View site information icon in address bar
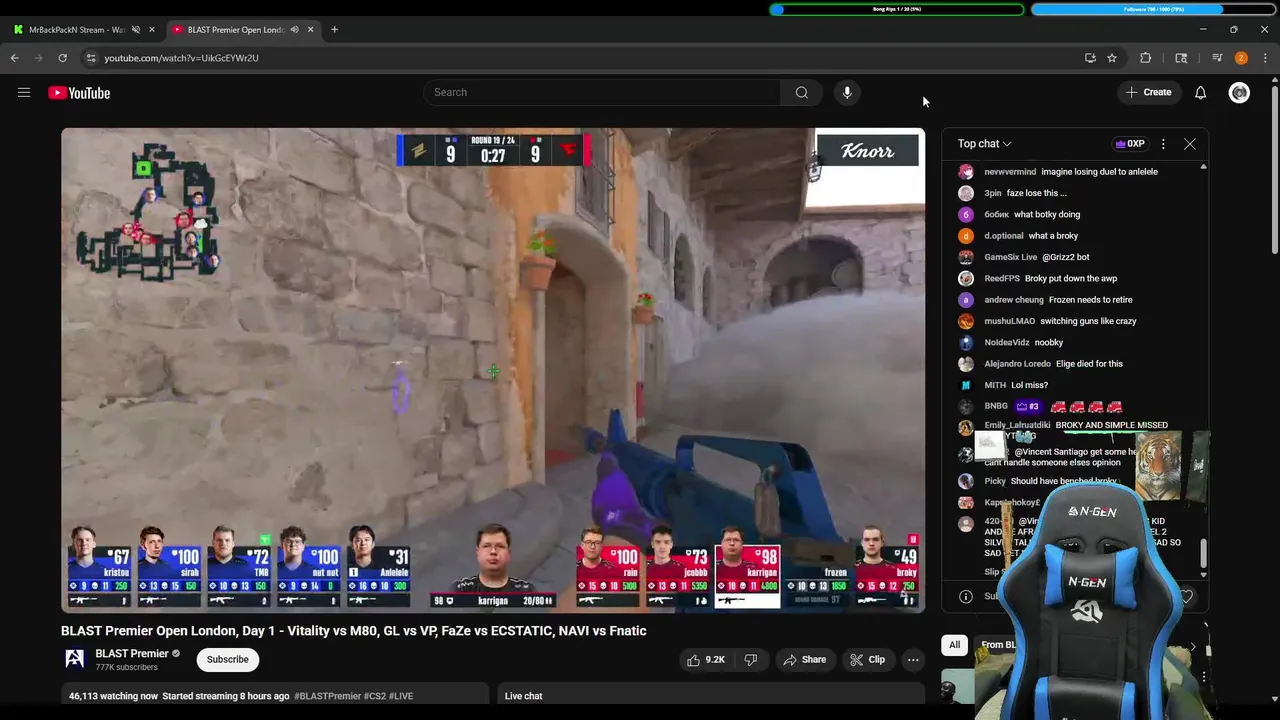1280x720 pixels. [91, 58]
